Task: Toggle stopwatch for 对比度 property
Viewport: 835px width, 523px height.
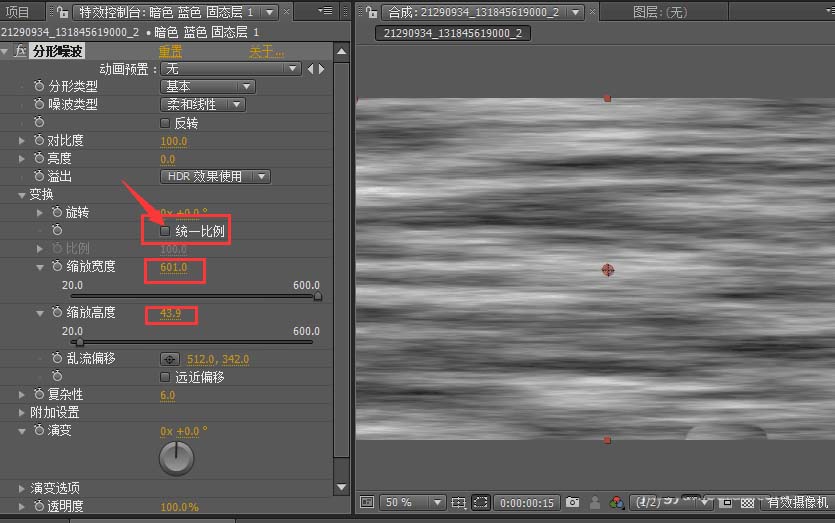Action: [x=39, y=140]
